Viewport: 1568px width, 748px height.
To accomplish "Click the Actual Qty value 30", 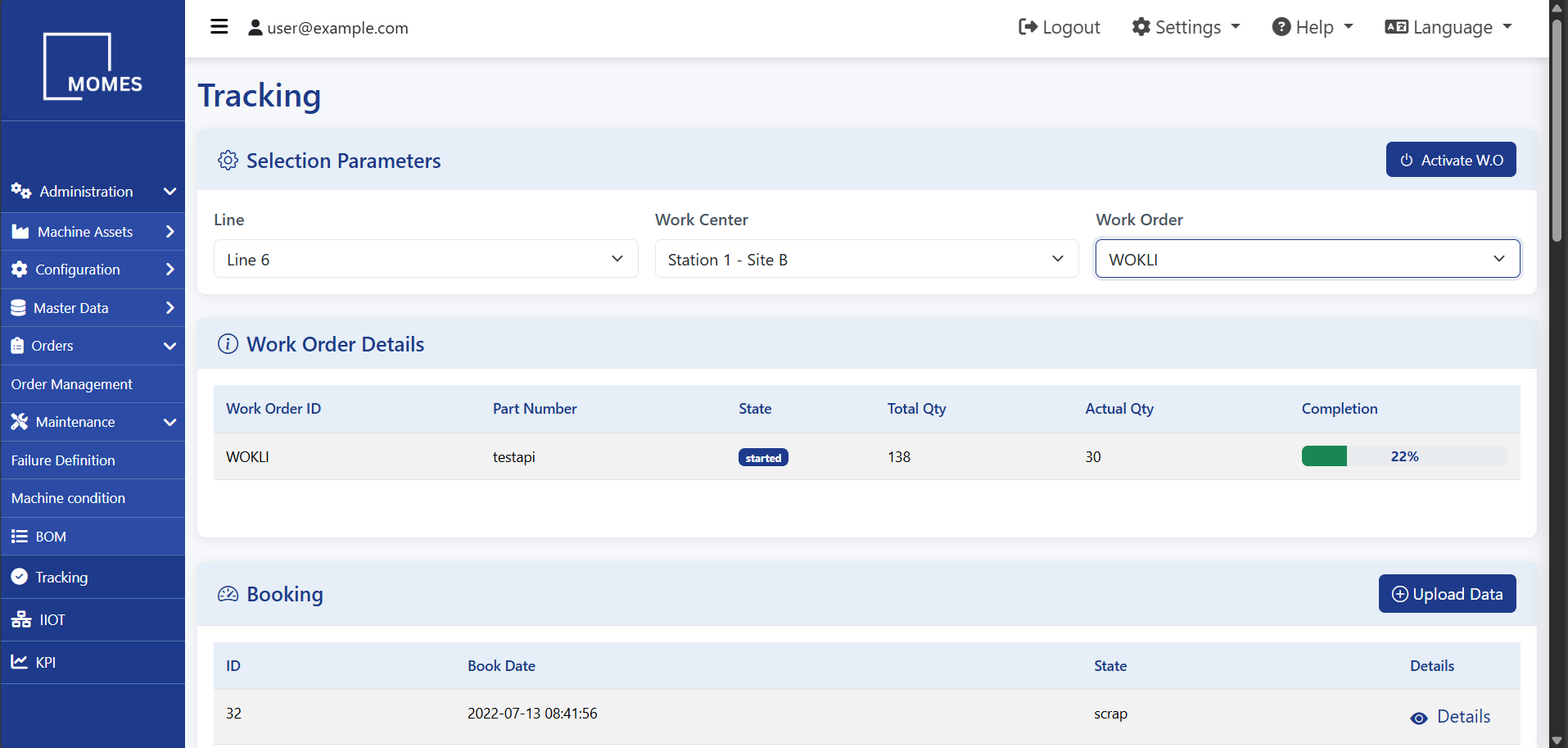I will click(x=1093, y=457).
